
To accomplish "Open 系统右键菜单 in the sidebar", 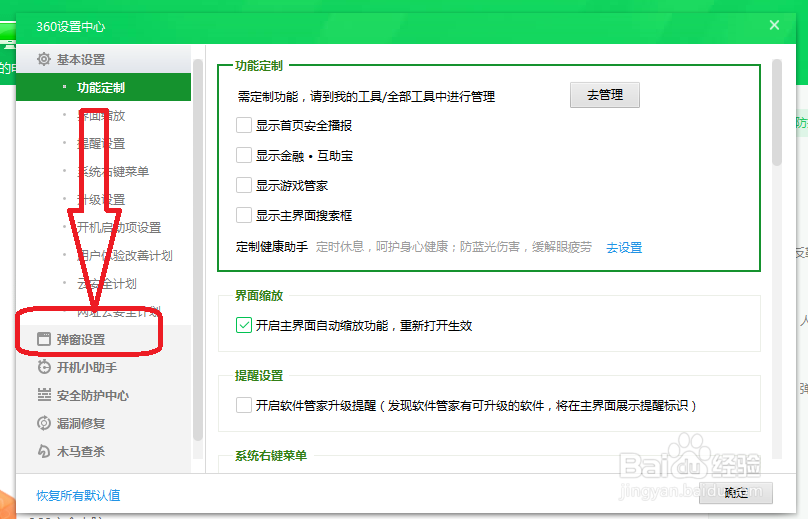I will [113, 171].
